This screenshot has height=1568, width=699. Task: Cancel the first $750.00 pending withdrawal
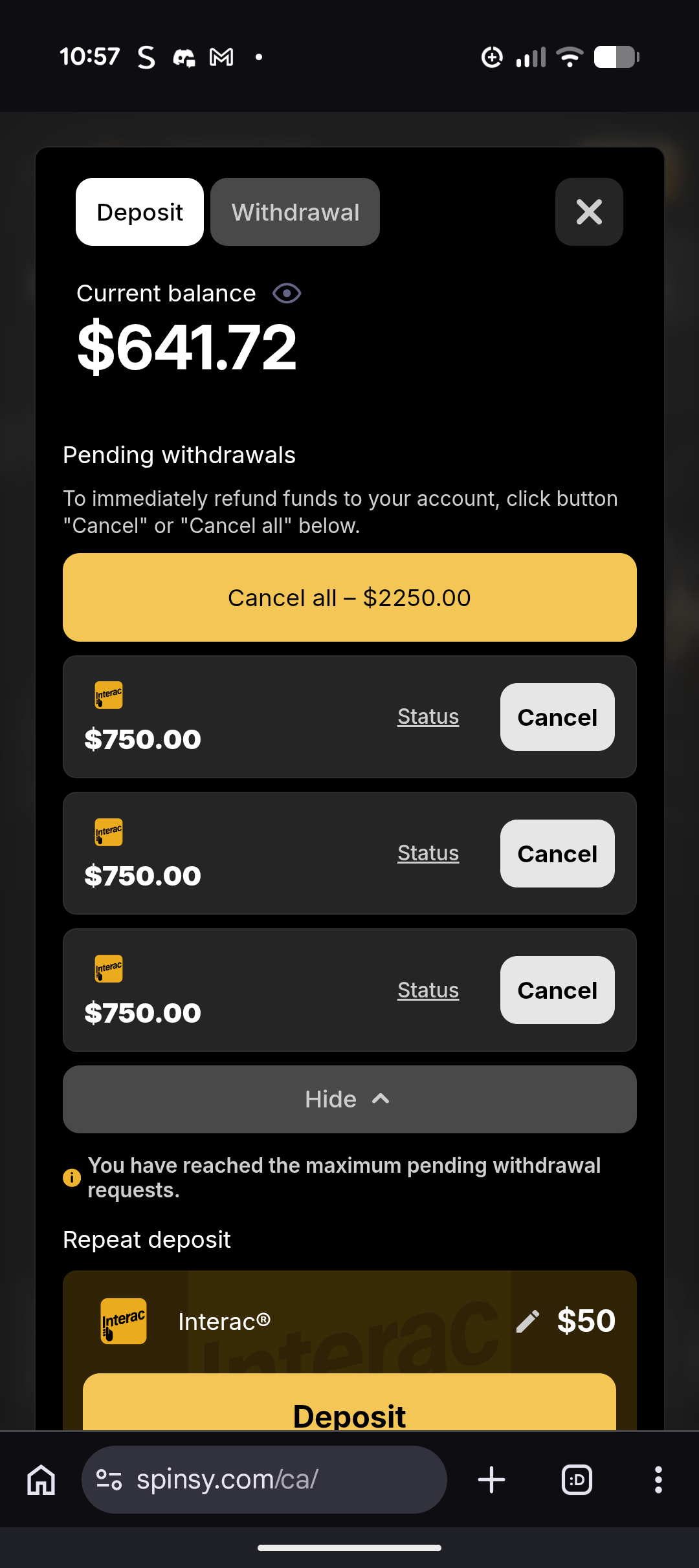pos(557,717)
